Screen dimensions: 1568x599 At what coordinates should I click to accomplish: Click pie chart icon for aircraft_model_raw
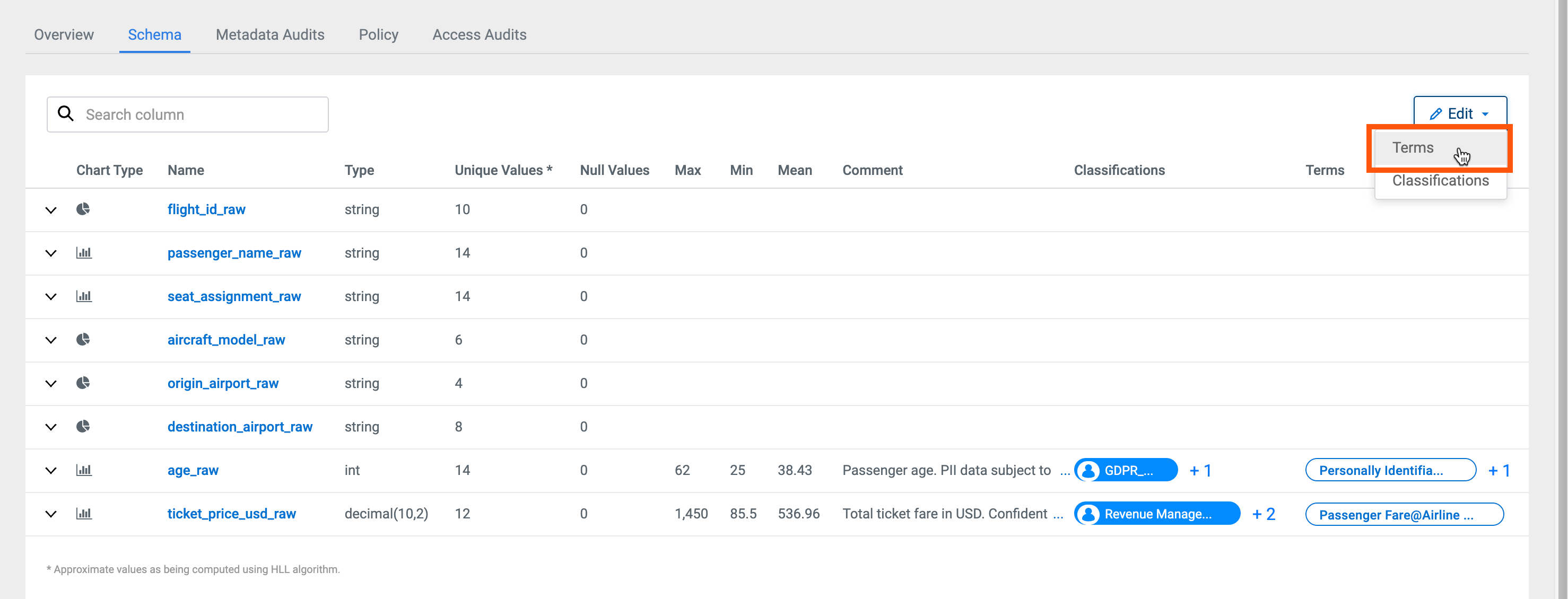[83, 339]
